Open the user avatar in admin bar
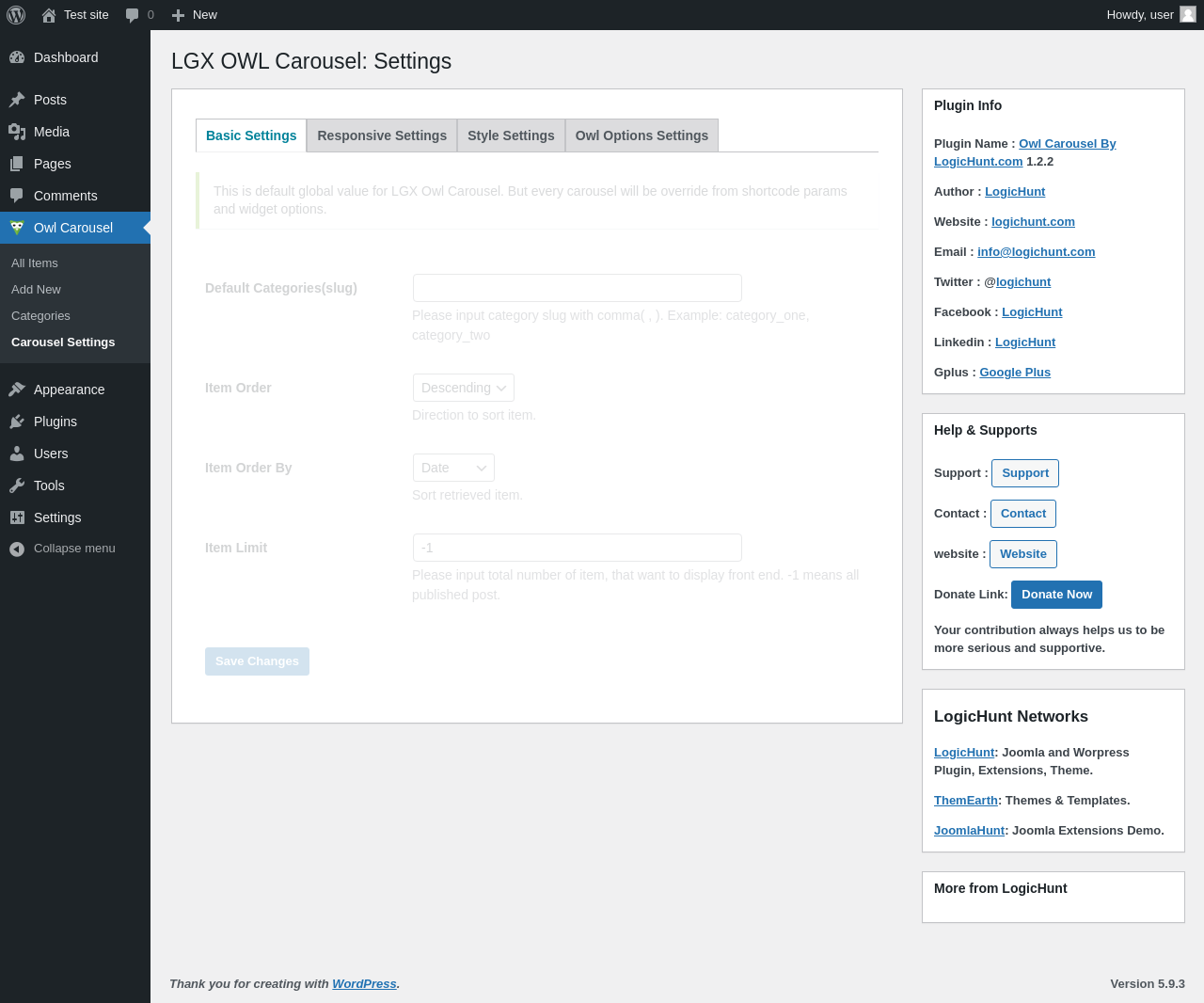The image size is (1204, 1003). (x=1188, y=14)
